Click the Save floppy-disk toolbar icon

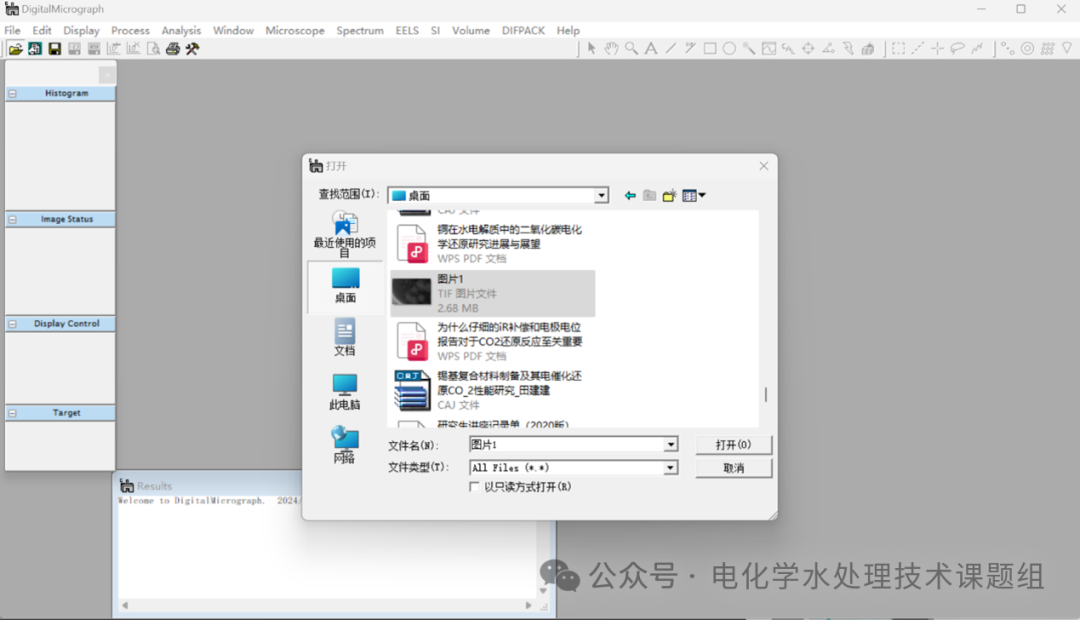click(x=54, y=49)
